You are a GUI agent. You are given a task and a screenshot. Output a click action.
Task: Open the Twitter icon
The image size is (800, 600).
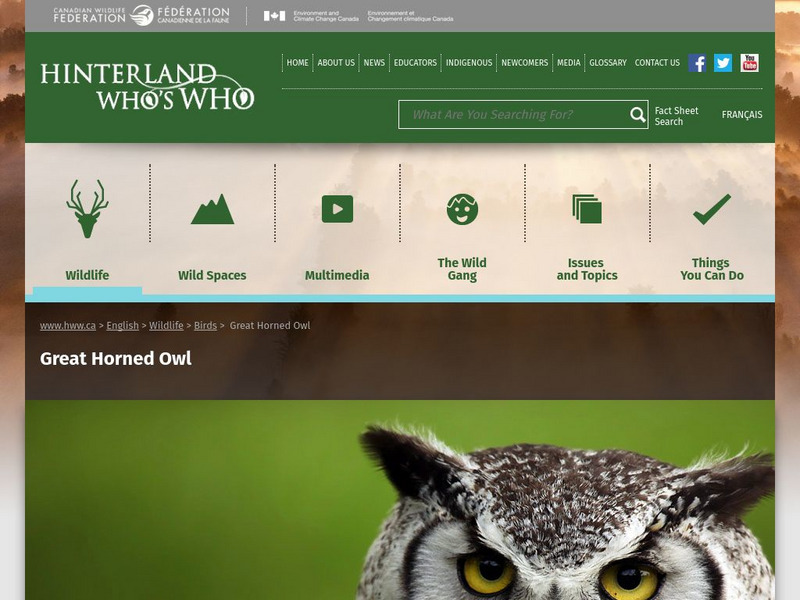pyautogui.click(x=721, y=62)
